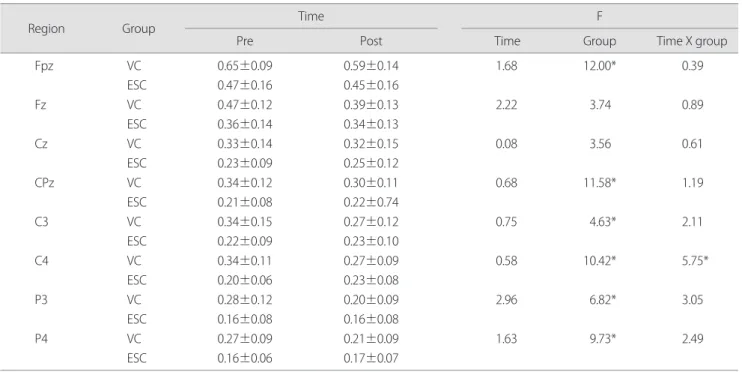
Task: Select the Pre column header
Action: click(x=245, y=41)
